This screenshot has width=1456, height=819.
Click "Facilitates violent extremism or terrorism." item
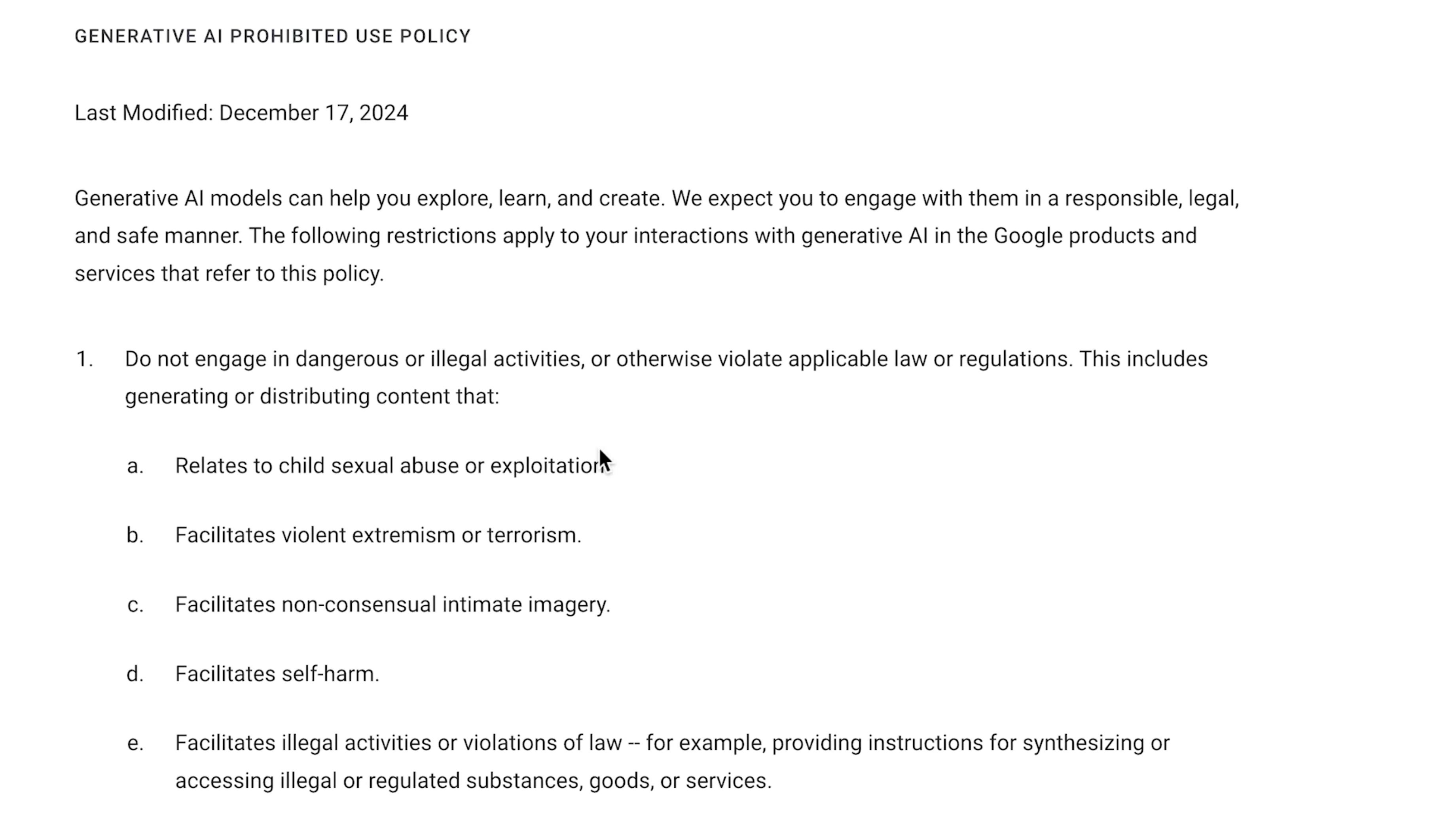(378, 535)
